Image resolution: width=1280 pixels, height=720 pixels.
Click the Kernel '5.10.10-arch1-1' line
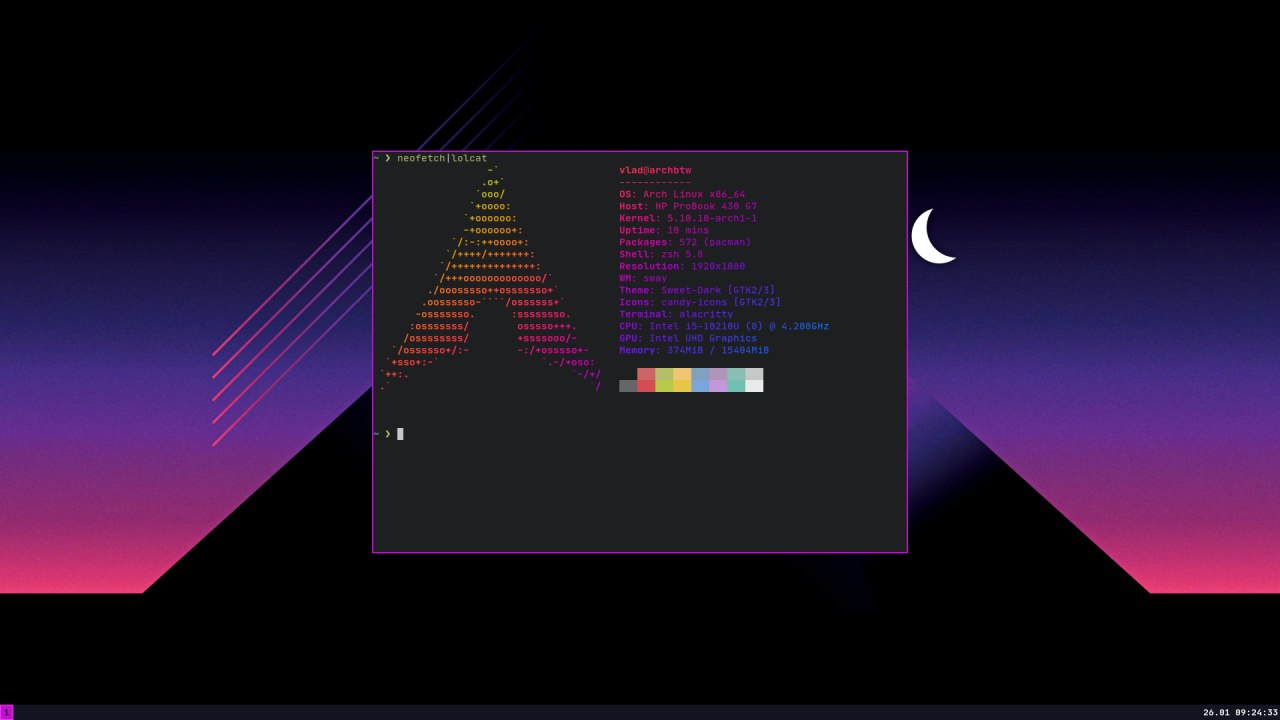pos(688,218)
